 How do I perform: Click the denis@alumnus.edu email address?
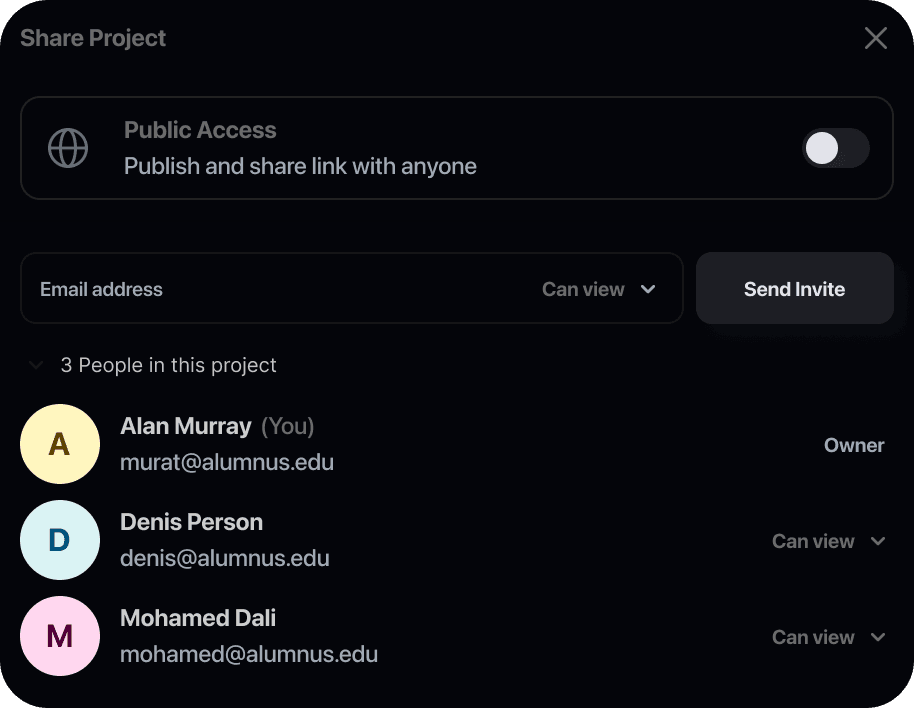click(x=225, y=558)
